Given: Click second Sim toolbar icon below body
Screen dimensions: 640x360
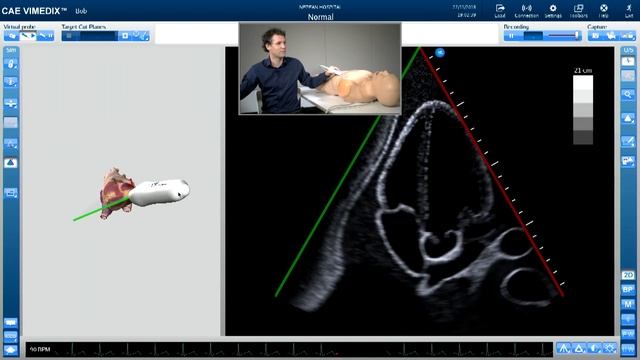Looking at the screenshot, I should (x=11, y=82).
